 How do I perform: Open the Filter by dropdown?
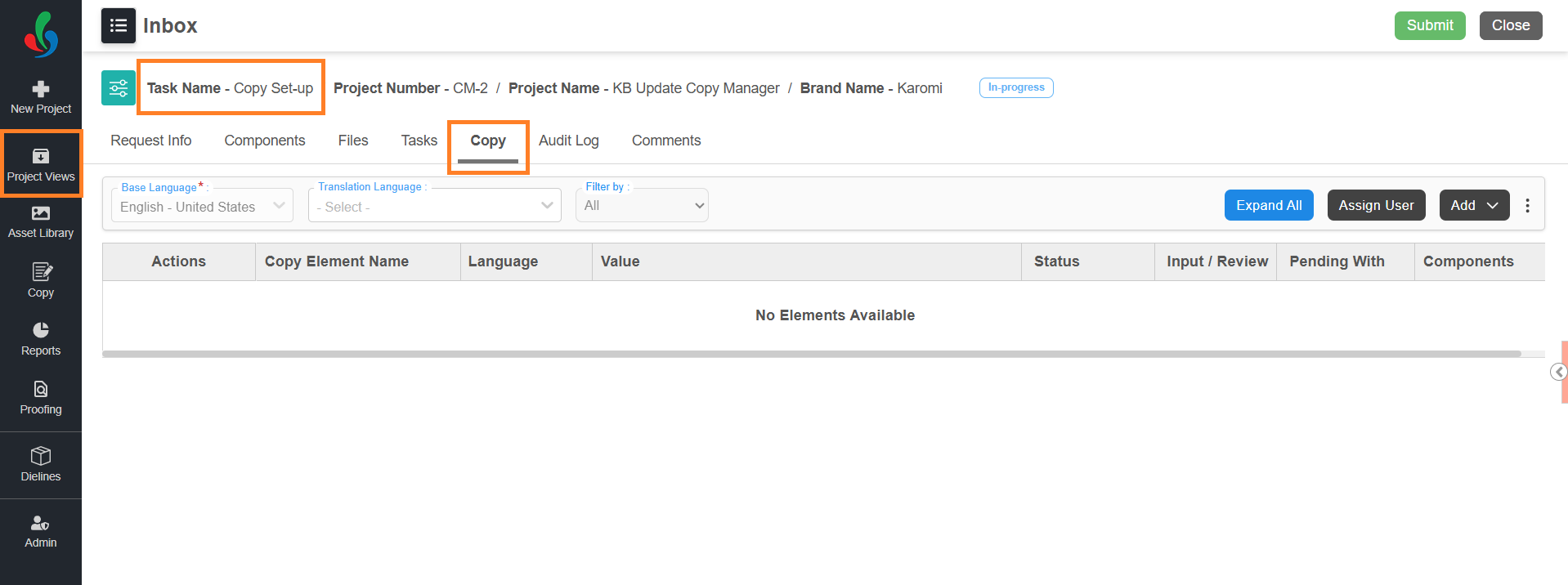(643, 206)
